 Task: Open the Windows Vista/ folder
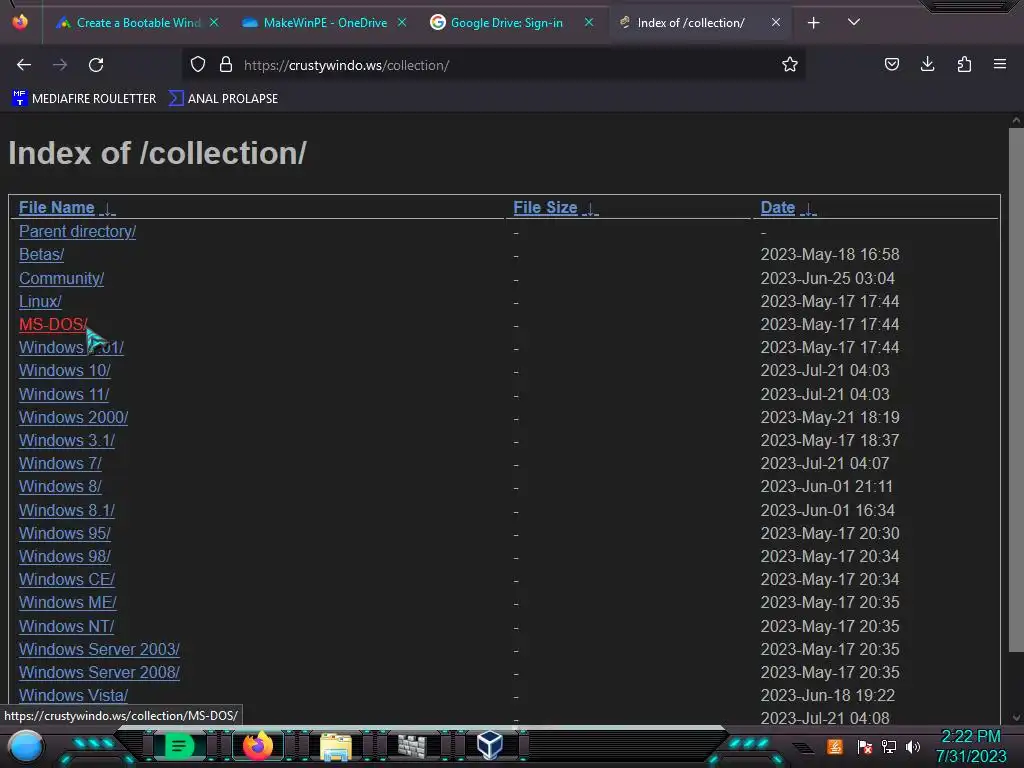73,696
